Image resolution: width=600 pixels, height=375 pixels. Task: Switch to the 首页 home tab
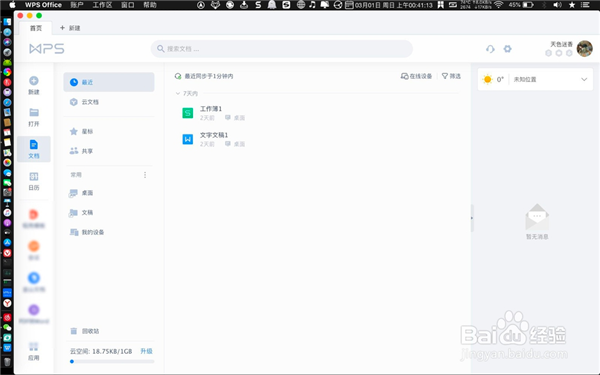36,28
